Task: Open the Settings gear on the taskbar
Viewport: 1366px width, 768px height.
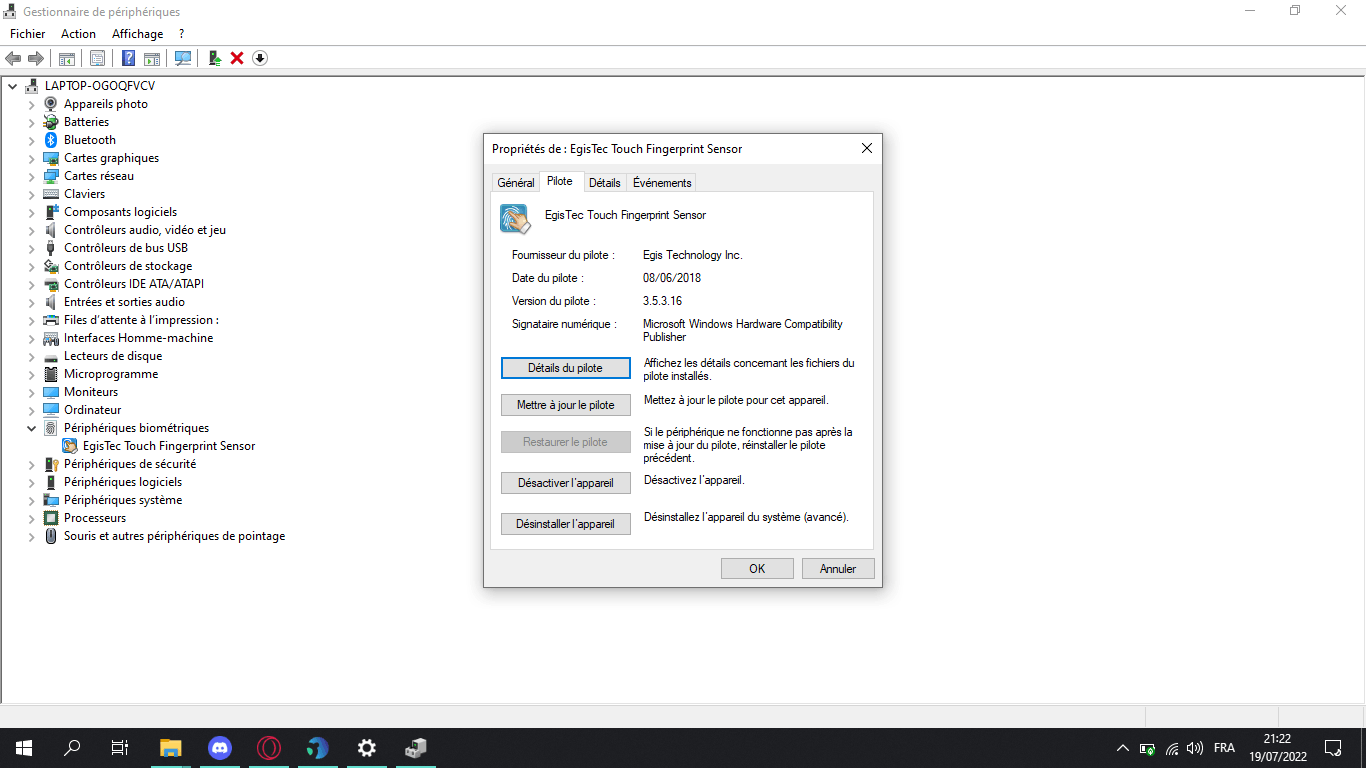Action: (x=367, y=748)
